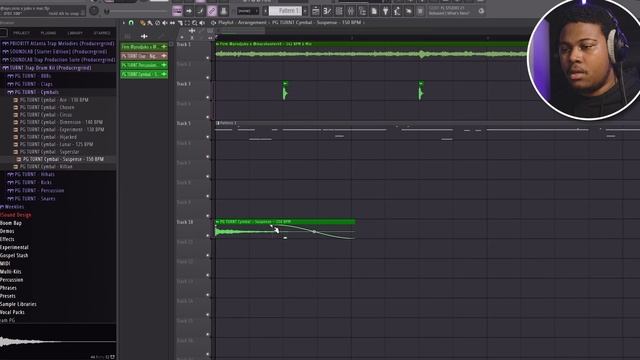Click the first audio marker clip on Track 3

(x=285, y=91)
